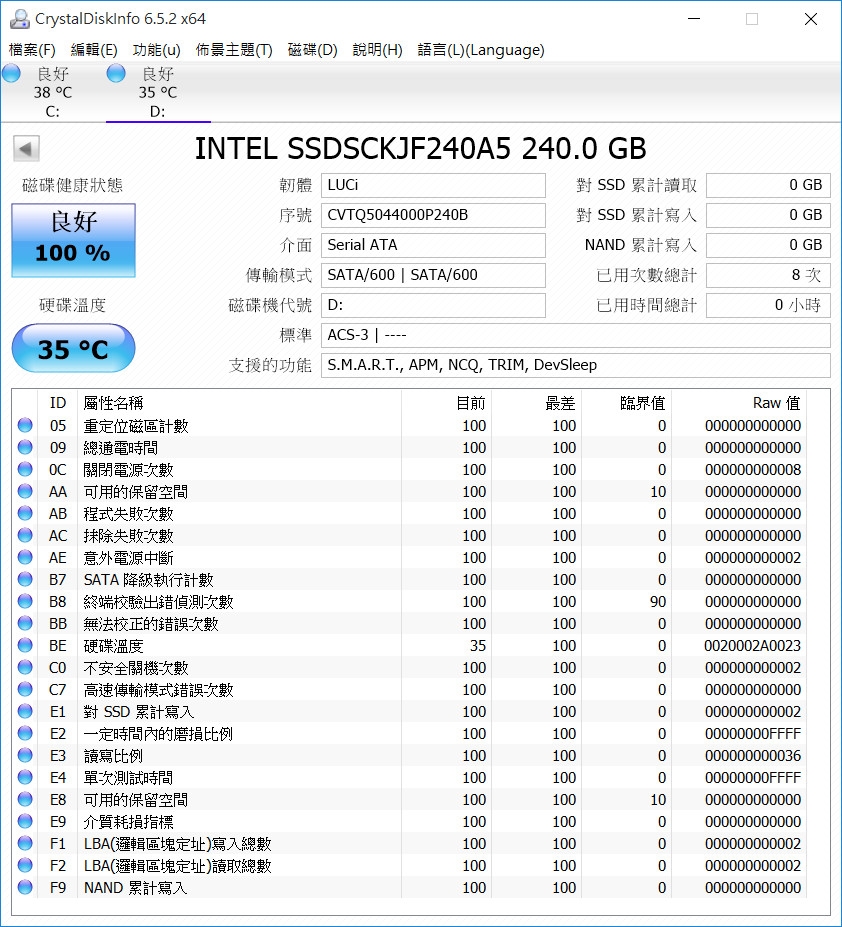Click the status icon for attribute AE
Image resolution: width=842 pixels, height=927 pixels.
(25, 557)
